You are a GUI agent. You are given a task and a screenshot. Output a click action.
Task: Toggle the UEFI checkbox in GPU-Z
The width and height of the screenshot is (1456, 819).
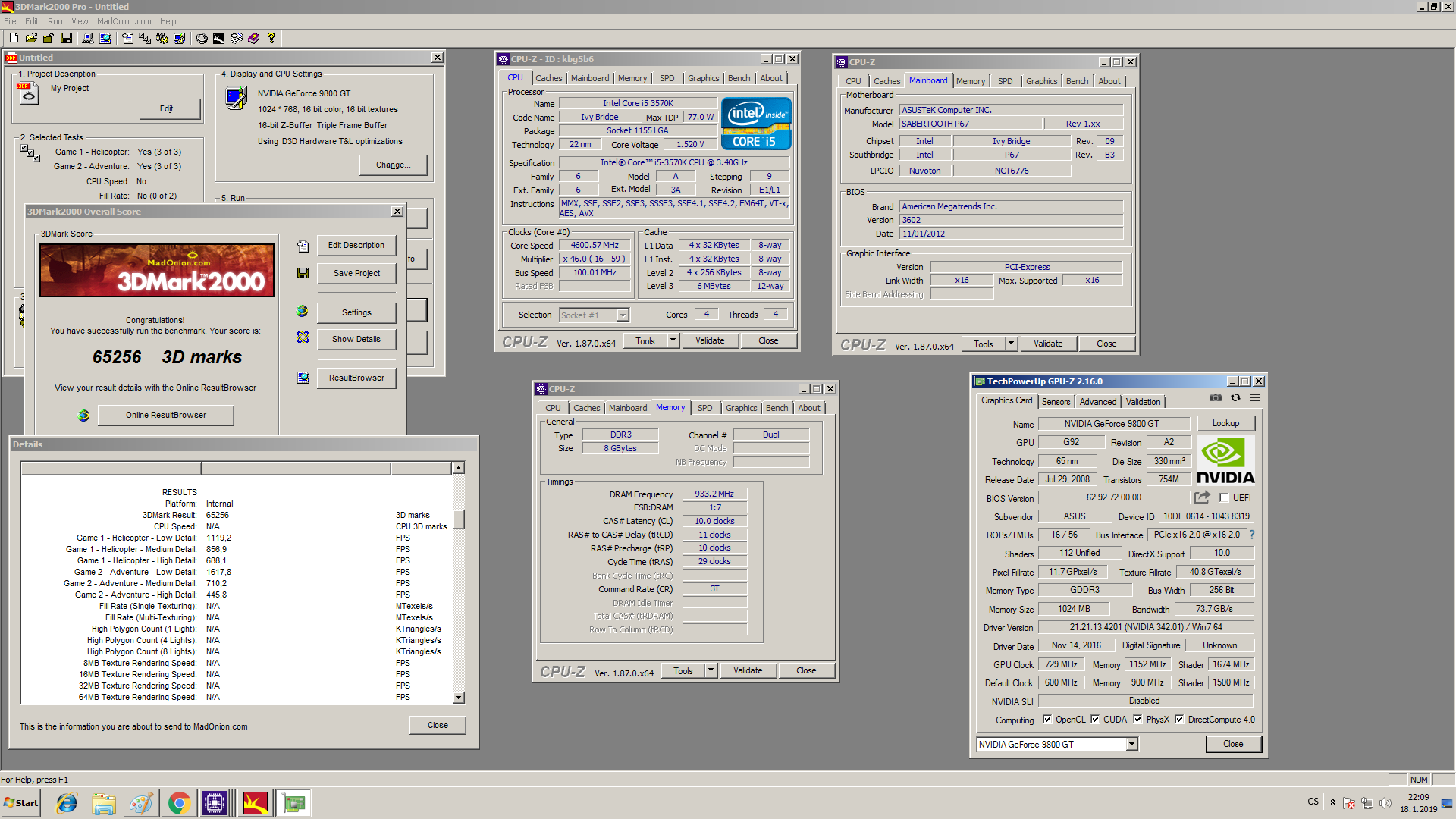tap(1224, 498)
